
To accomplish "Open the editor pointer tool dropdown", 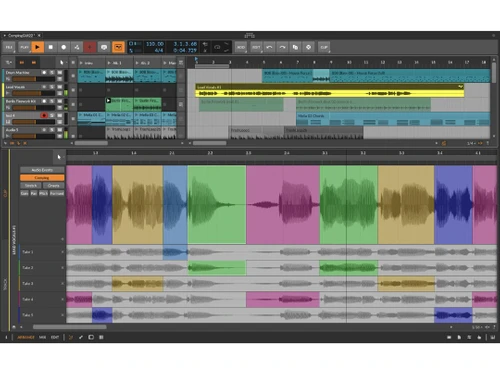I will pos(59,157).
